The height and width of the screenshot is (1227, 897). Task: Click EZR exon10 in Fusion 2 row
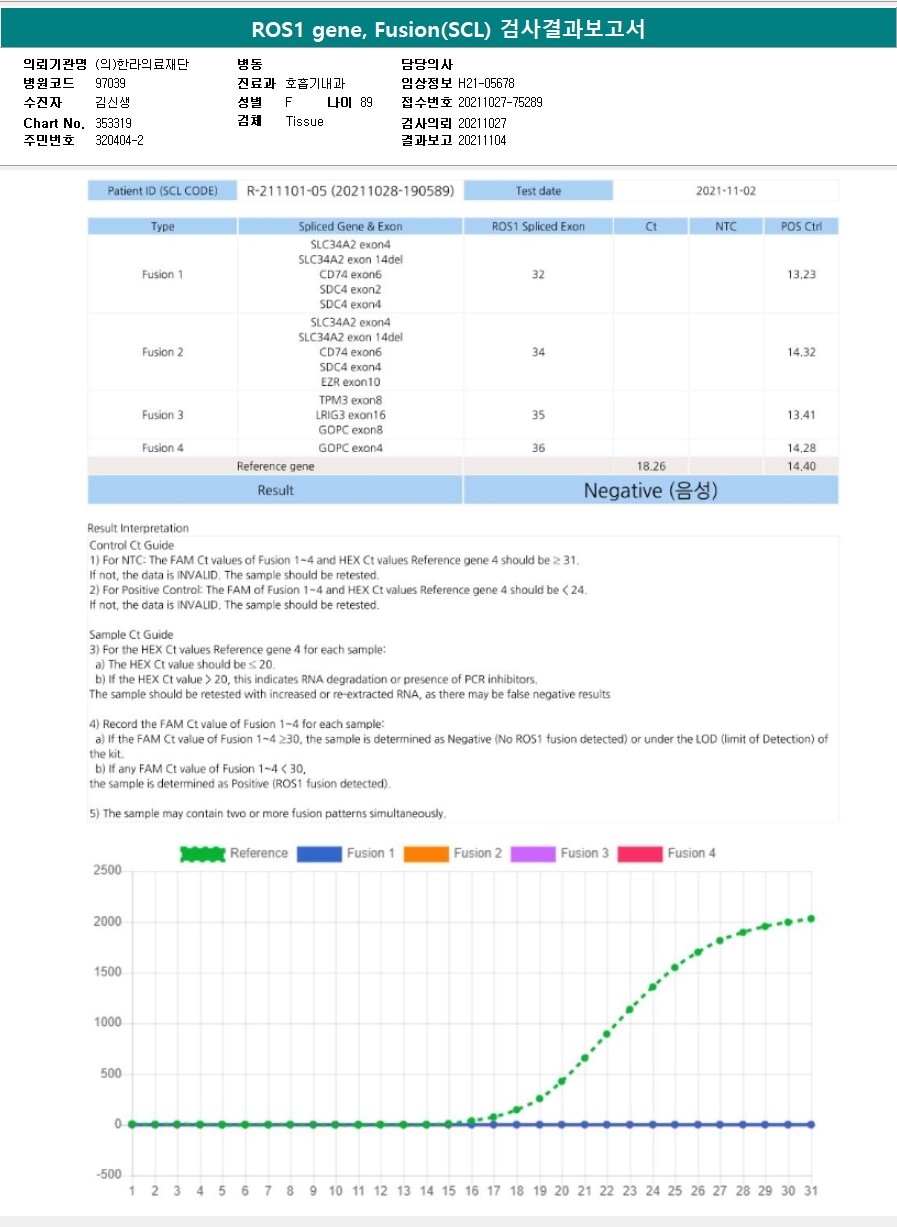pyautogui.click(x=350, y=382)
